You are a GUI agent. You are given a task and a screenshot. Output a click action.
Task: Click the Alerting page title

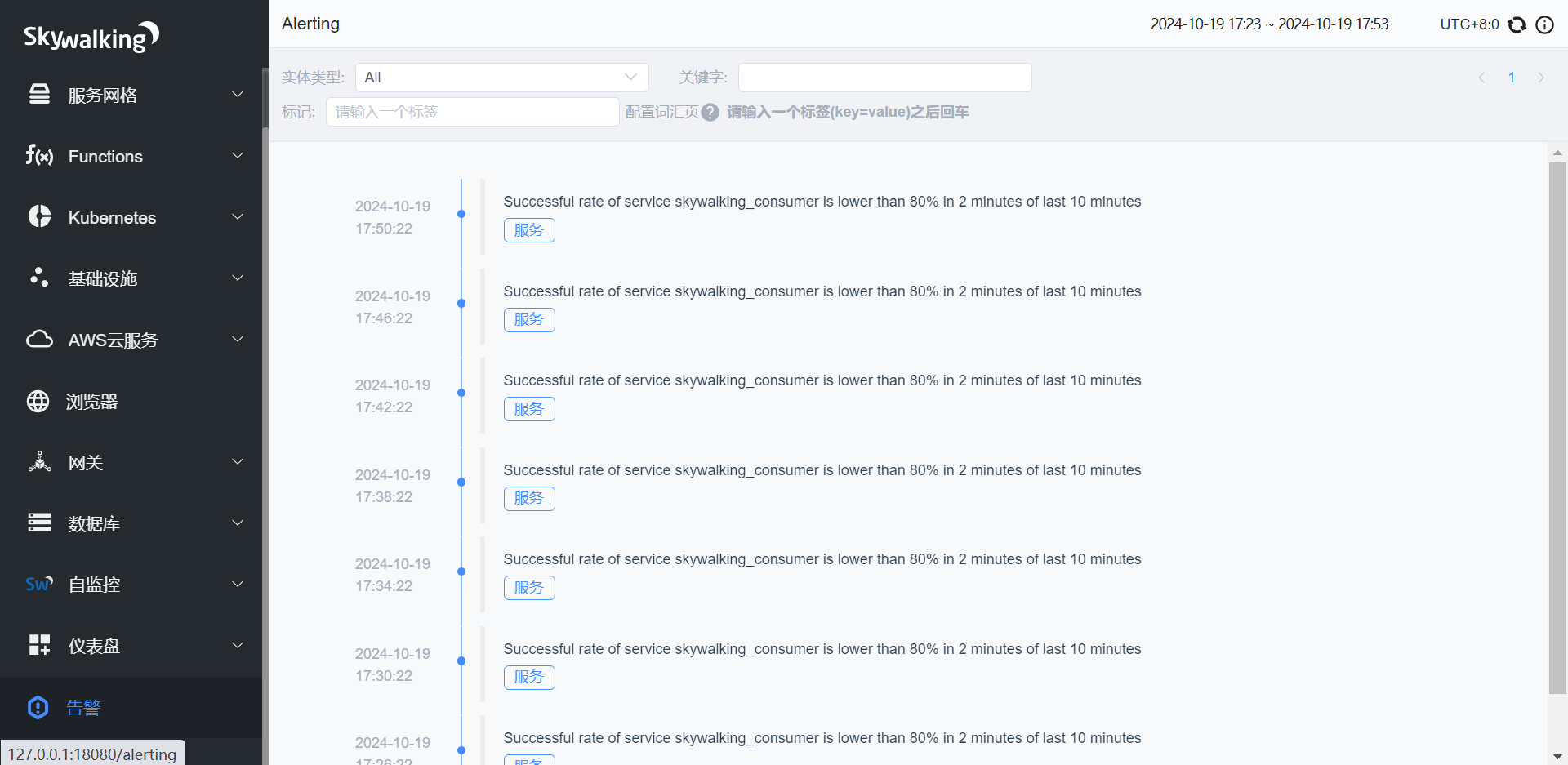pyautogui.click(x=310, y=24)
